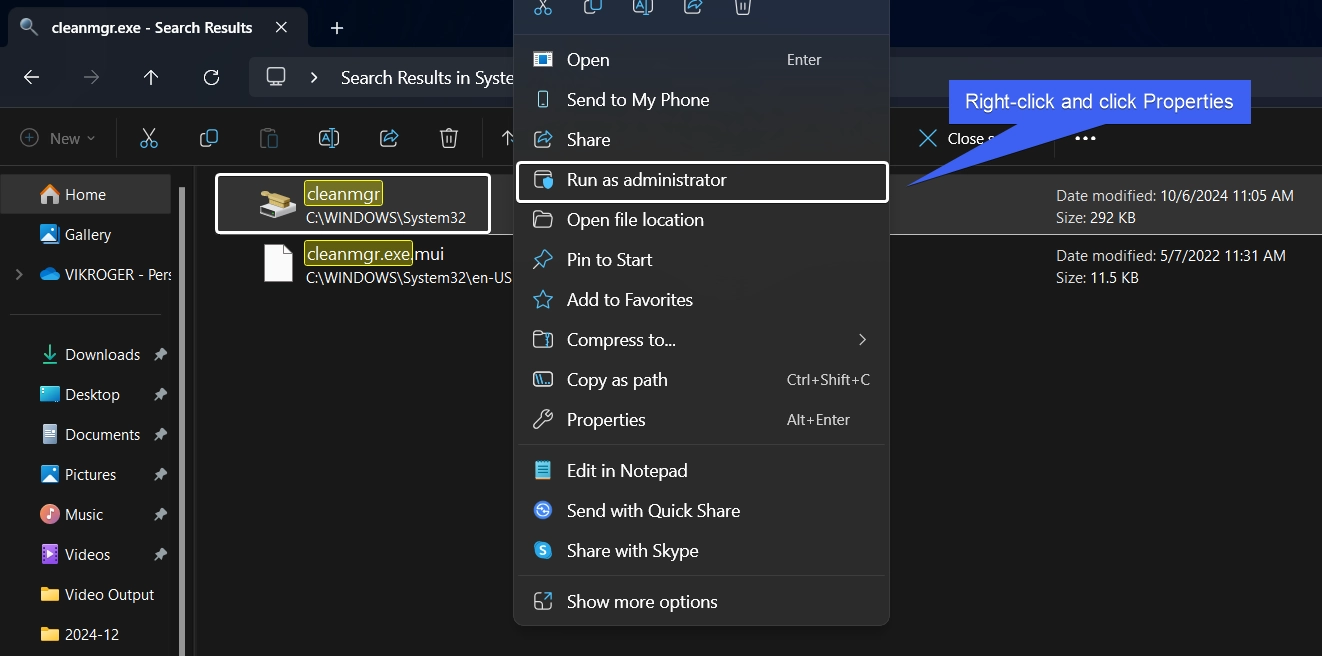
Task: Select Run as administrator
Action: coord(702,181)
